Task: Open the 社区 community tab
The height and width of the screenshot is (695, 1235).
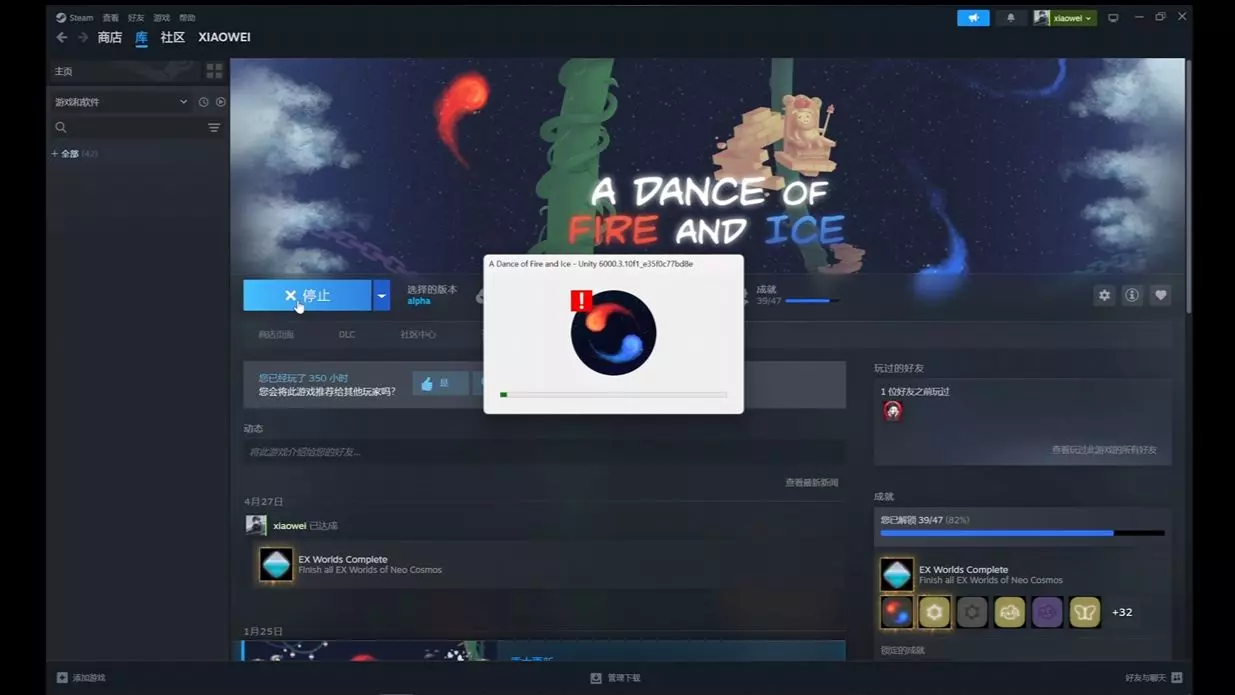Action: point(173,37)
